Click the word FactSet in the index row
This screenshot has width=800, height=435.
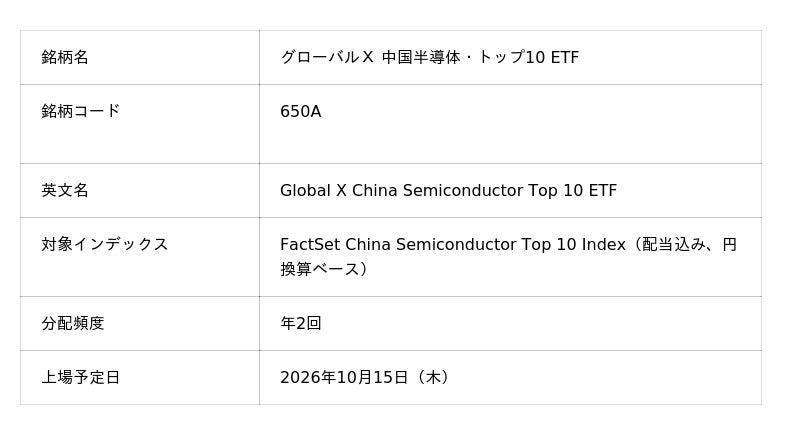[310, 244]
